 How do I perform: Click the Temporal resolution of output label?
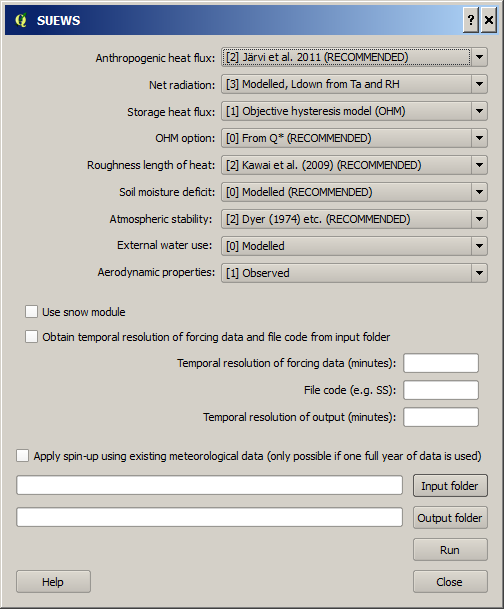point(300,417)
